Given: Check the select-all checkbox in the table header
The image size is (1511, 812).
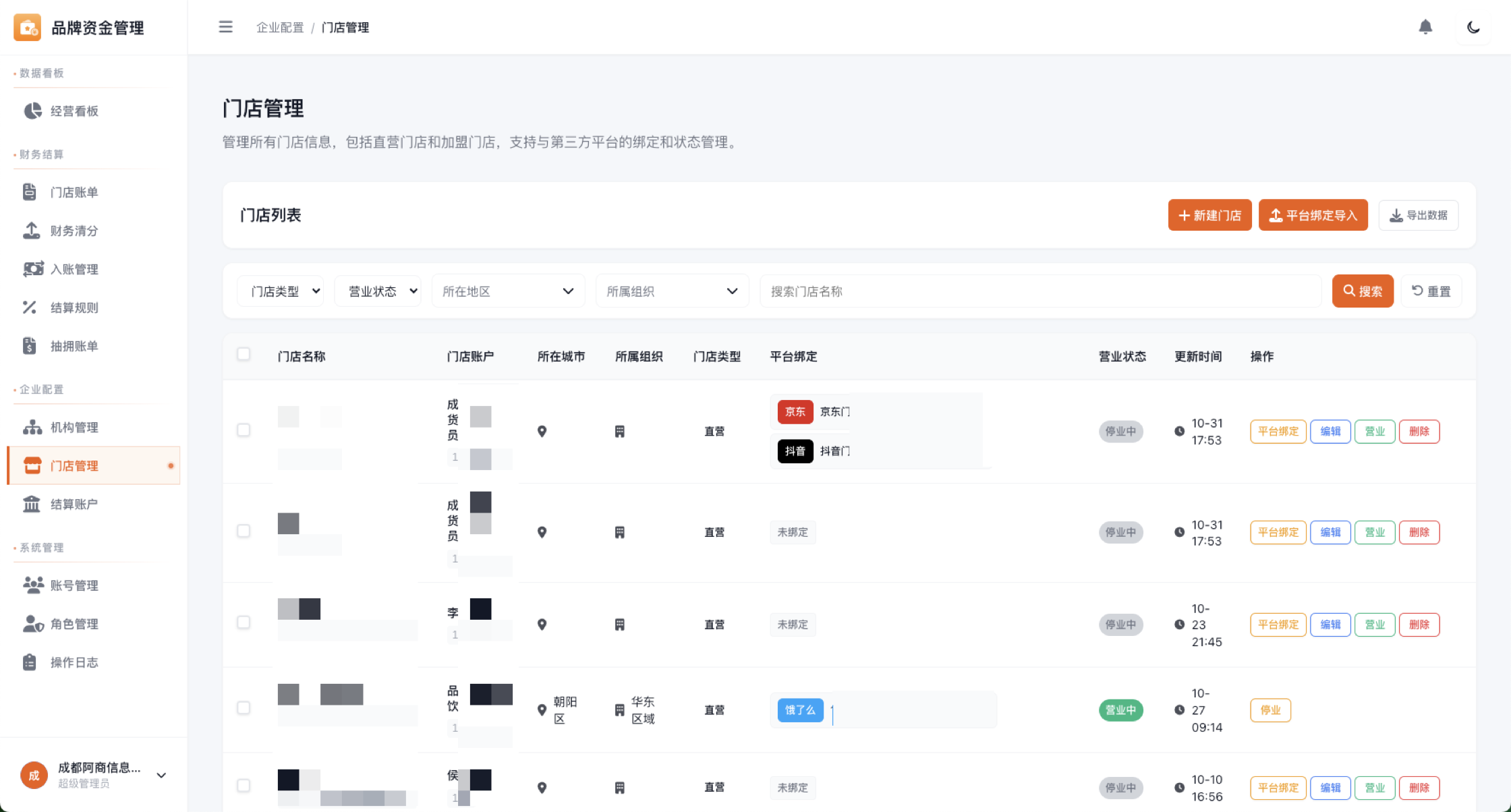Looking at the screenshot, I should (x=244, y=354).
